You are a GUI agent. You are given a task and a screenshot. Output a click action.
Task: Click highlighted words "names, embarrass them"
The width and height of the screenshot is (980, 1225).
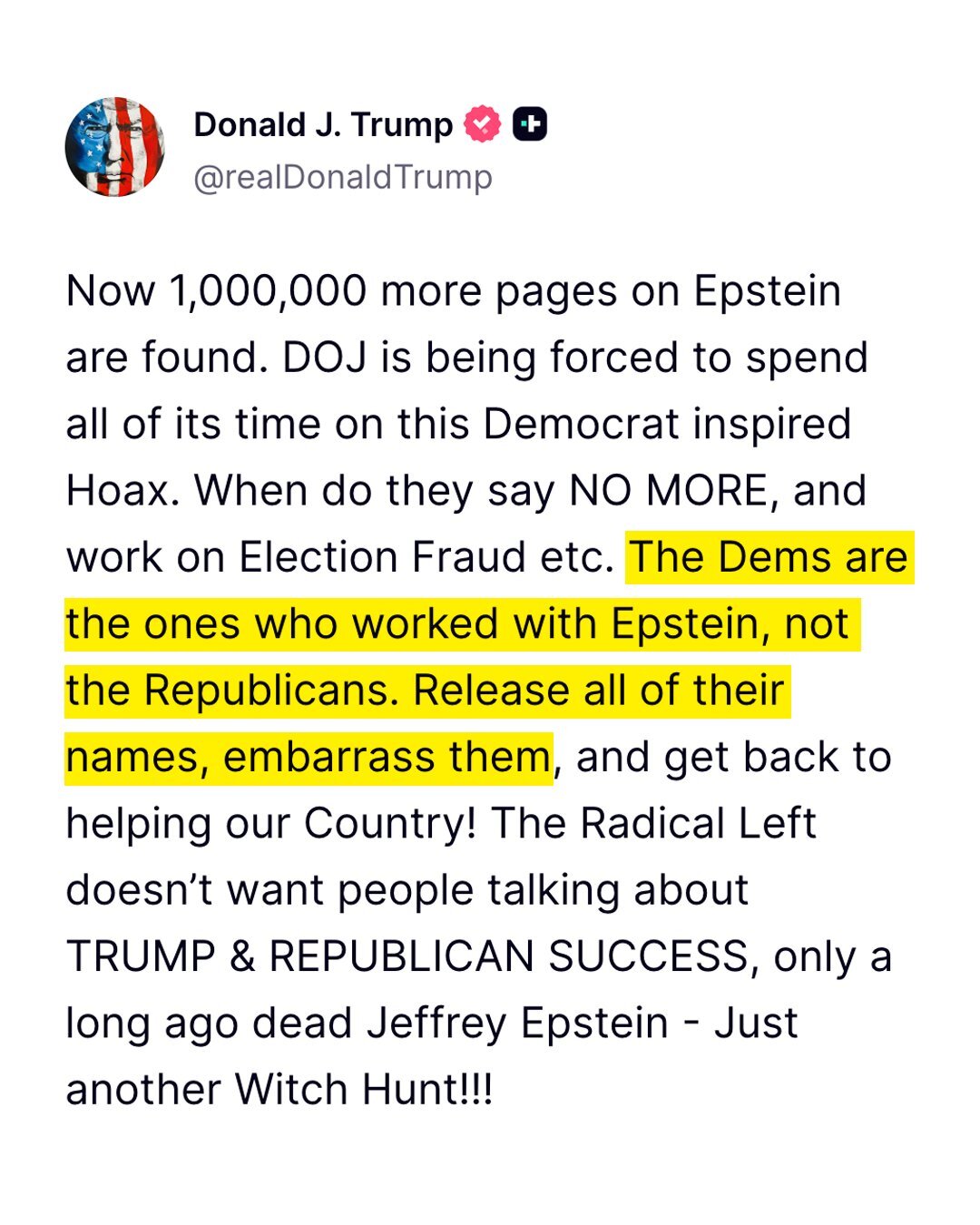point(309,757)
